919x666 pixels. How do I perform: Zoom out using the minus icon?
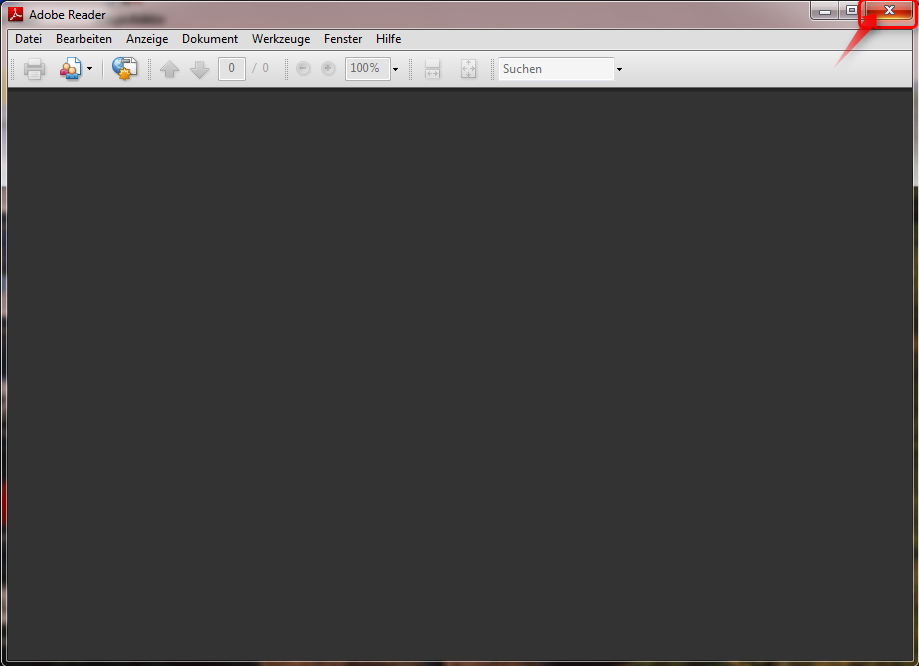(x=302, y=68)
